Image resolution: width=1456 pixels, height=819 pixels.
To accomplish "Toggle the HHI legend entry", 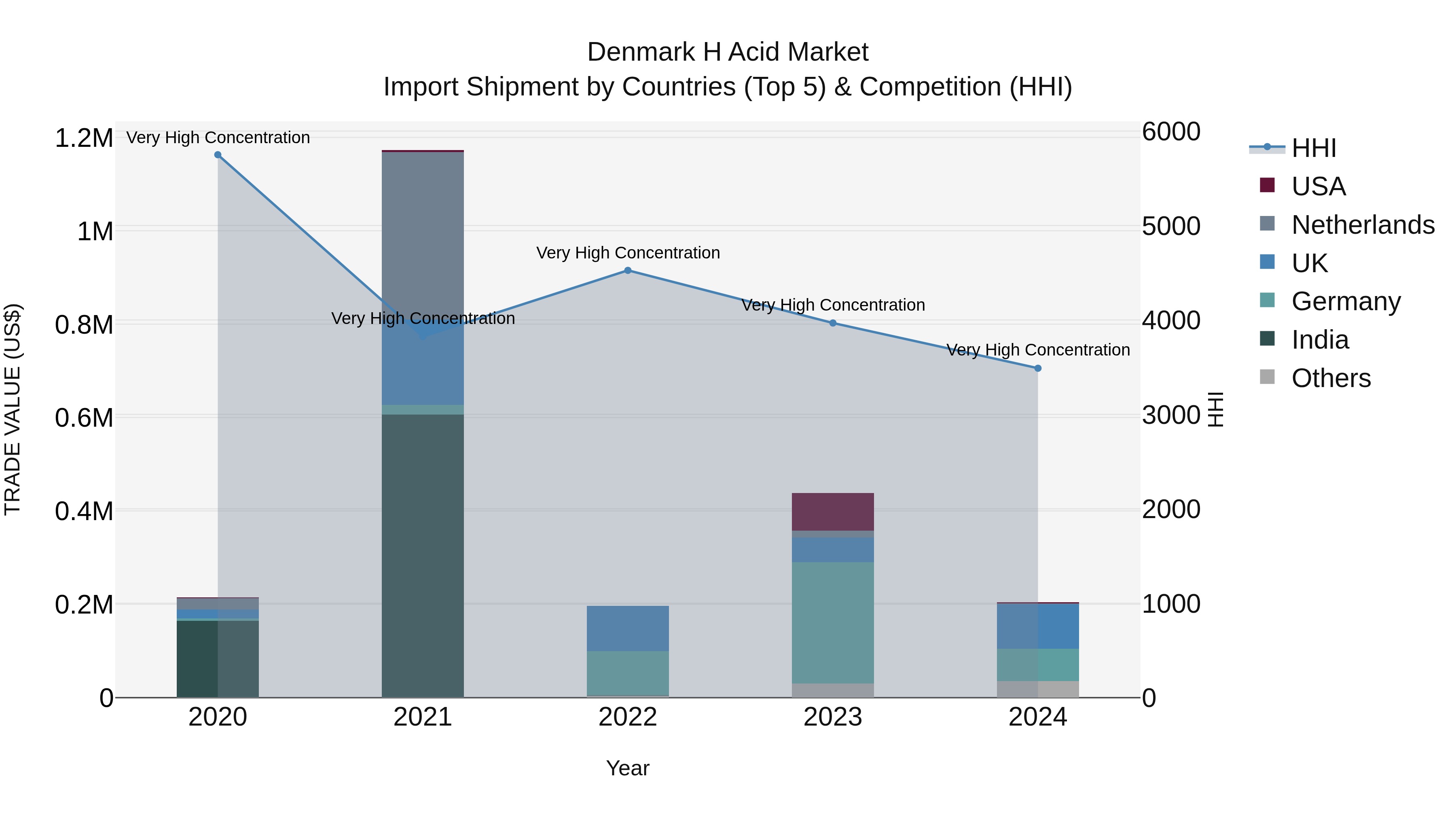I will 1293,148.
